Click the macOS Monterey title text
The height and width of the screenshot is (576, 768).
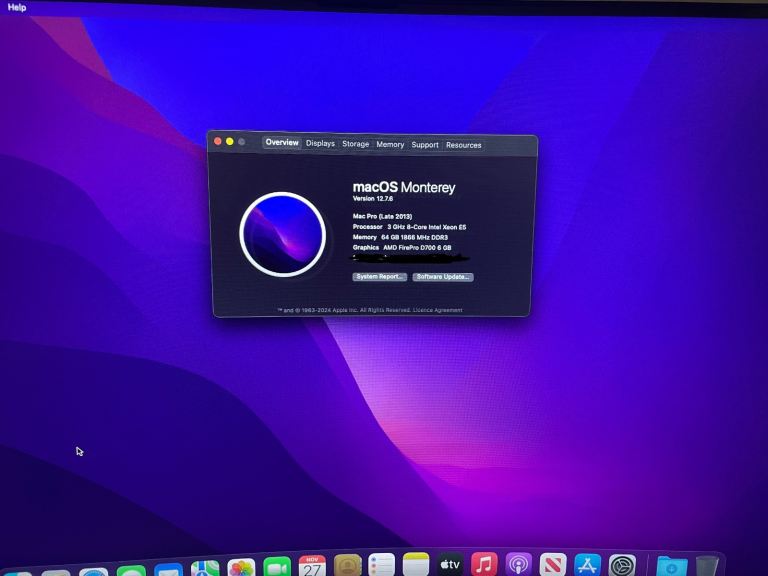[404, 187]
